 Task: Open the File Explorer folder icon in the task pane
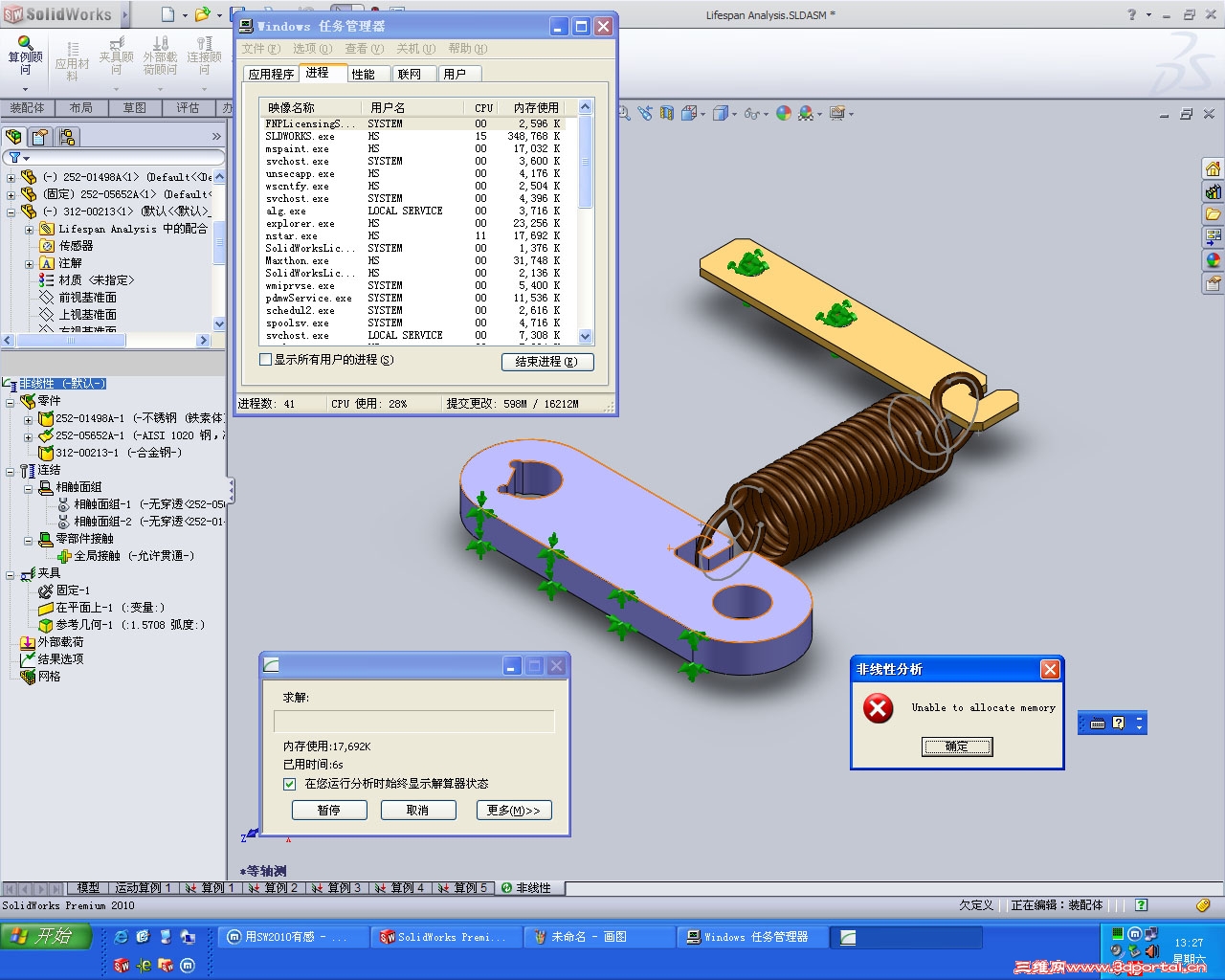point(1213,214)
